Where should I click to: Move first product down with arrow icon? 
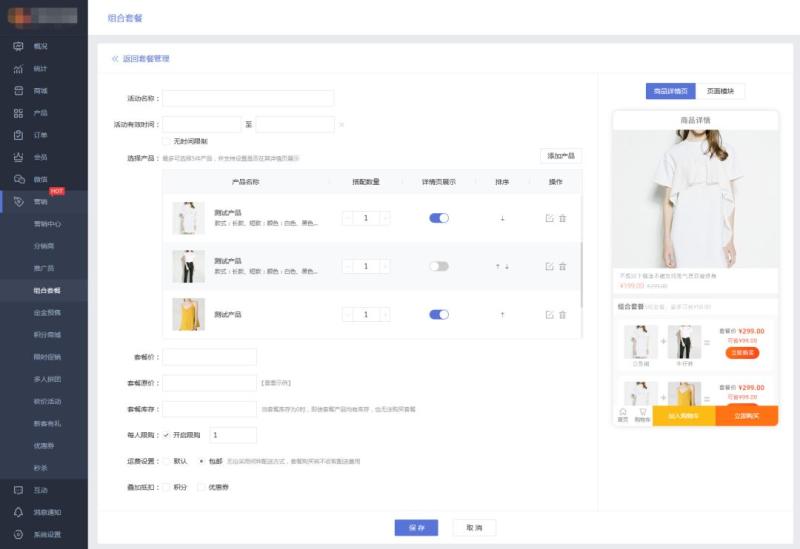pos(502,218)
